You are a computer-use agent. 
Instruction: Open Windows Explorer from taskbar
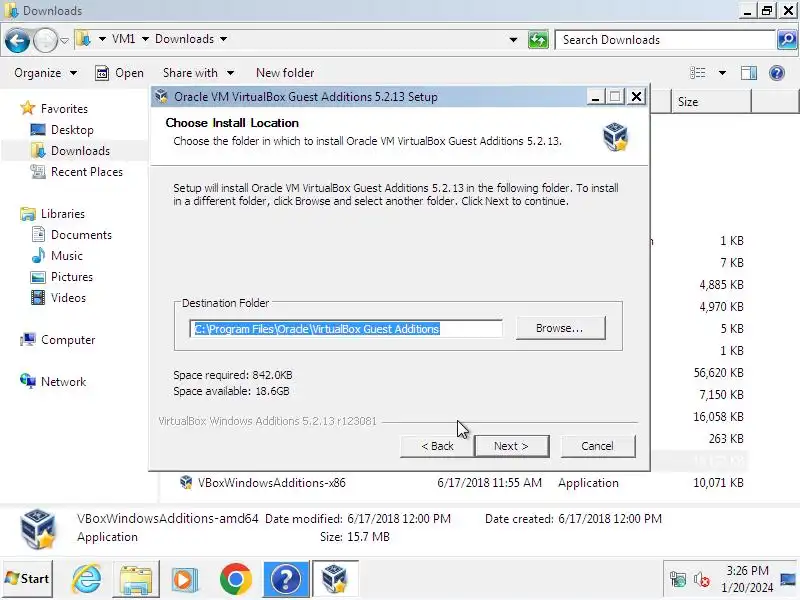click(x=136, y=579)
